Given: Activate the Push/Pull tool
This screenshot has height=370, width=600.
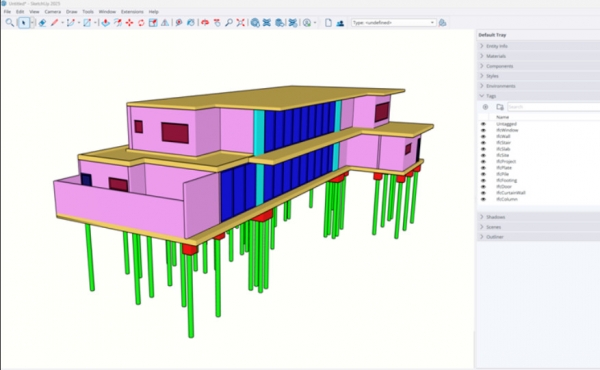Looking at the screenshot, I should [x=105, y=23].
